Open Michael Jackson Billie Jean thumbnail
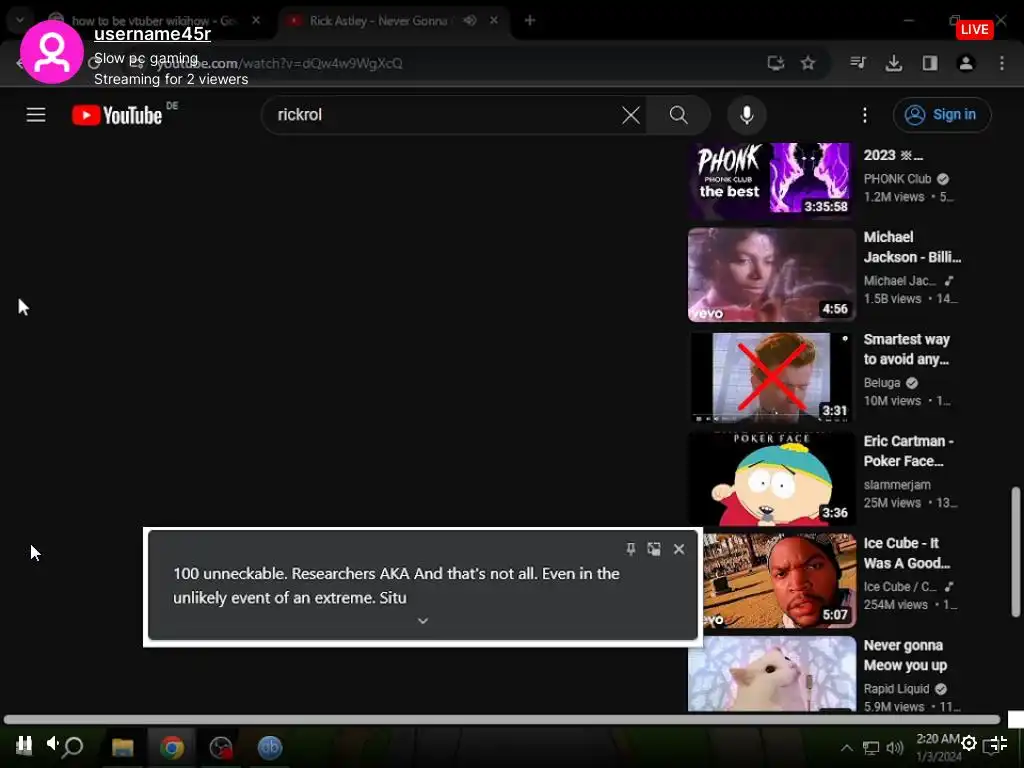This screenshot has height=768, width=1024. tap(771, 274)
